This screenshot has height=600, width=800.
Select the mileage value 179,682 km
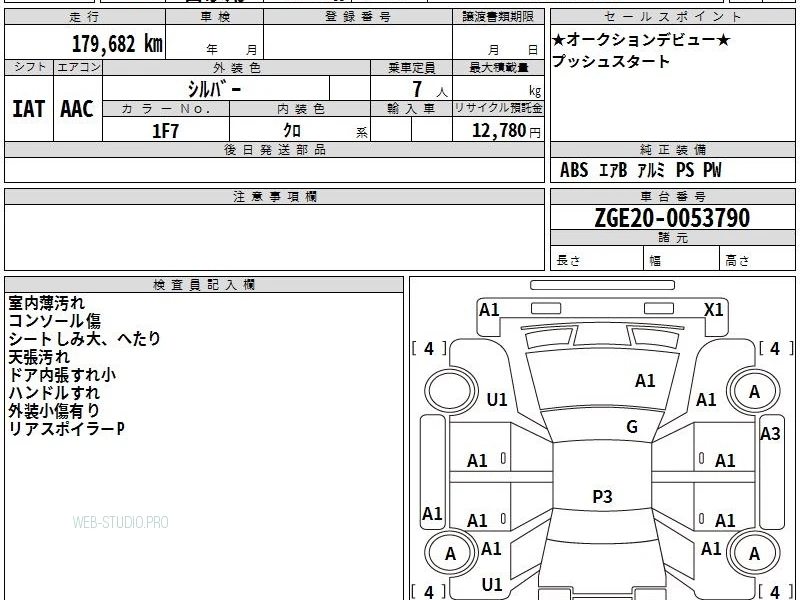(117, 44)
